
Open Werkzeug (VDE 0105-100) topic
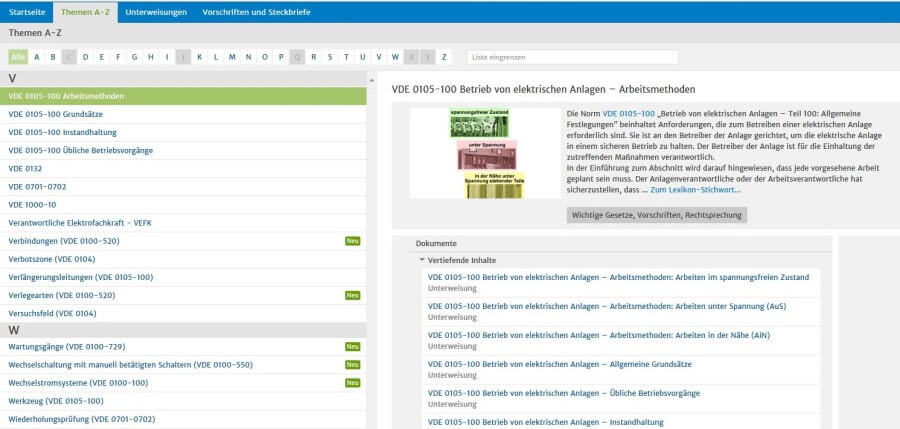tap(183, 401)
